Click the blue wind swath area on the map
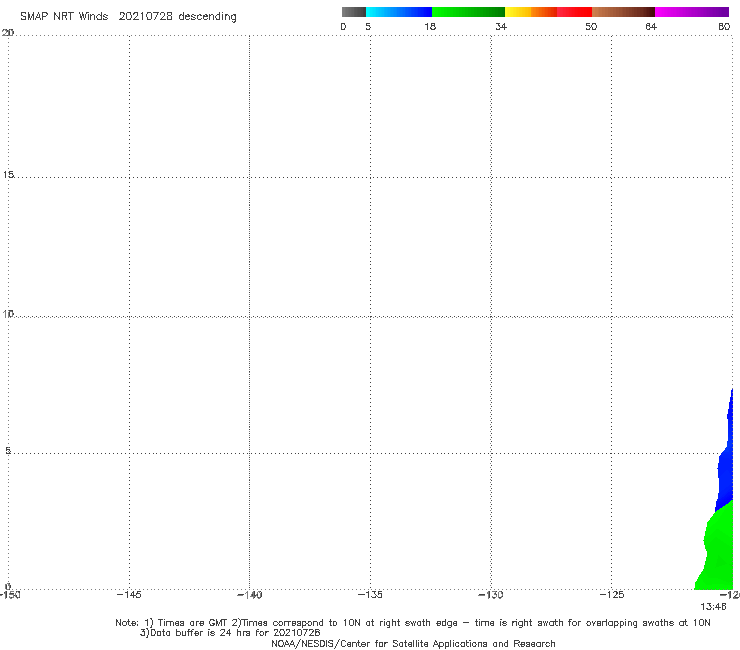Screen dimensions: 740x650 726,472
